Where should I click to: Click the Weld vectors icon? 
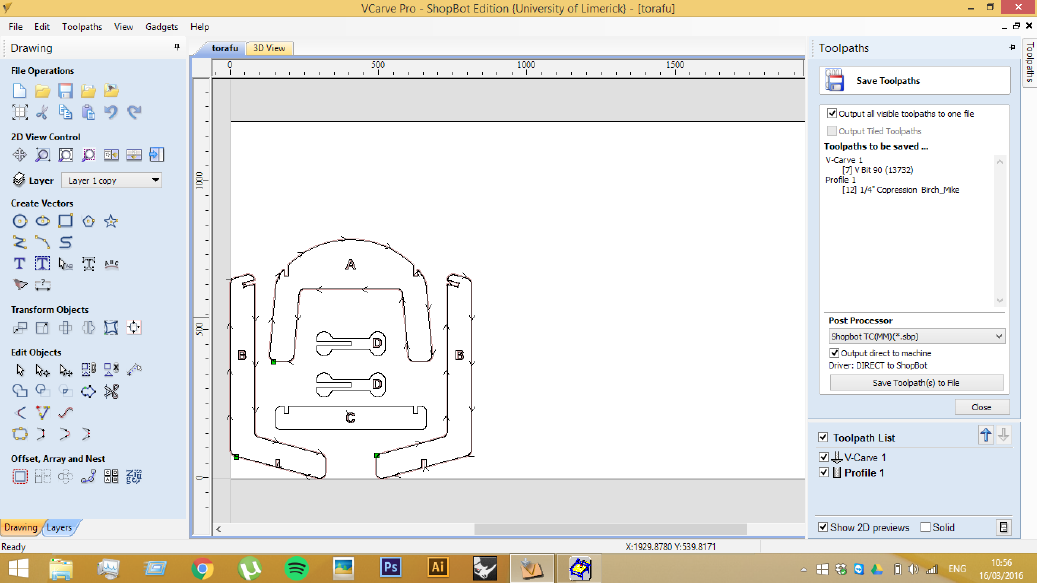[20, 391]
